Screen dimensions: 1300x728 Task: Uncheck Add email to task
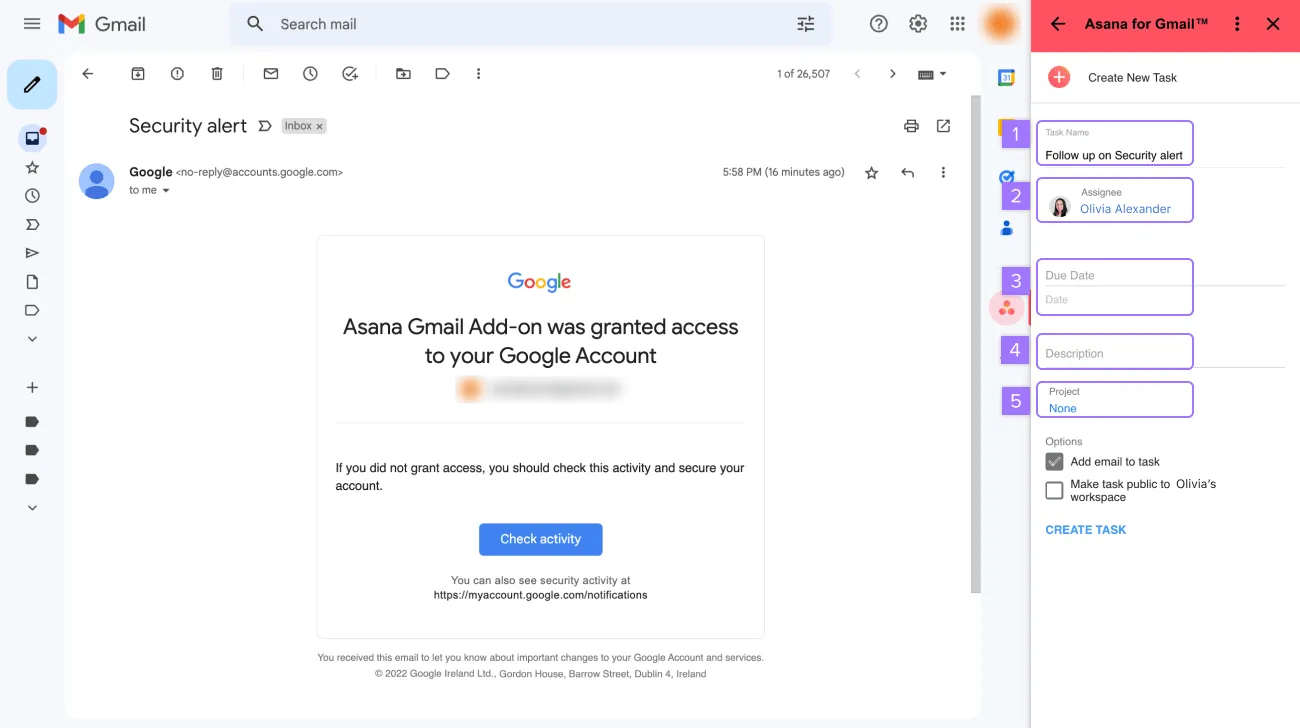pyautogui.click(x=1054, y=461)
